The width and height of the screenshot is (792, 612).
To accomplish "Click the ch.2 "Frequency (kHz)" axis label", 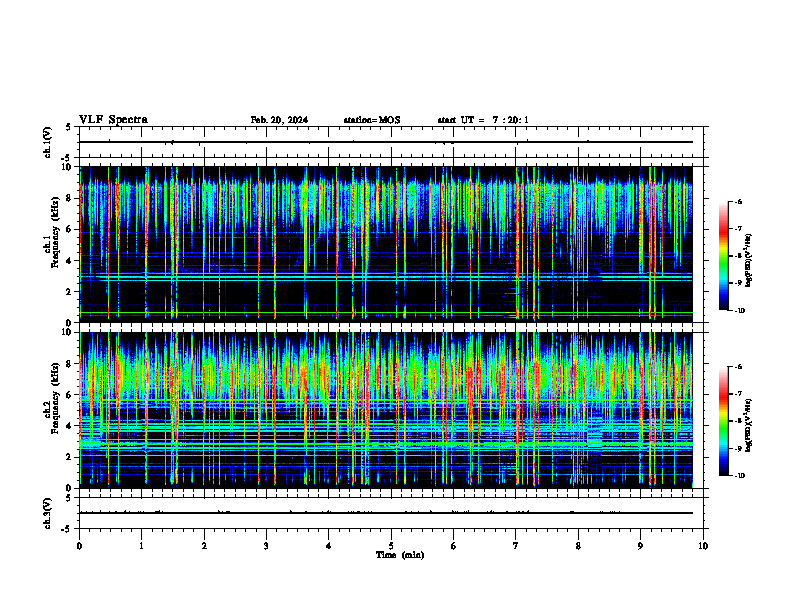I will (x=55, y=398).
